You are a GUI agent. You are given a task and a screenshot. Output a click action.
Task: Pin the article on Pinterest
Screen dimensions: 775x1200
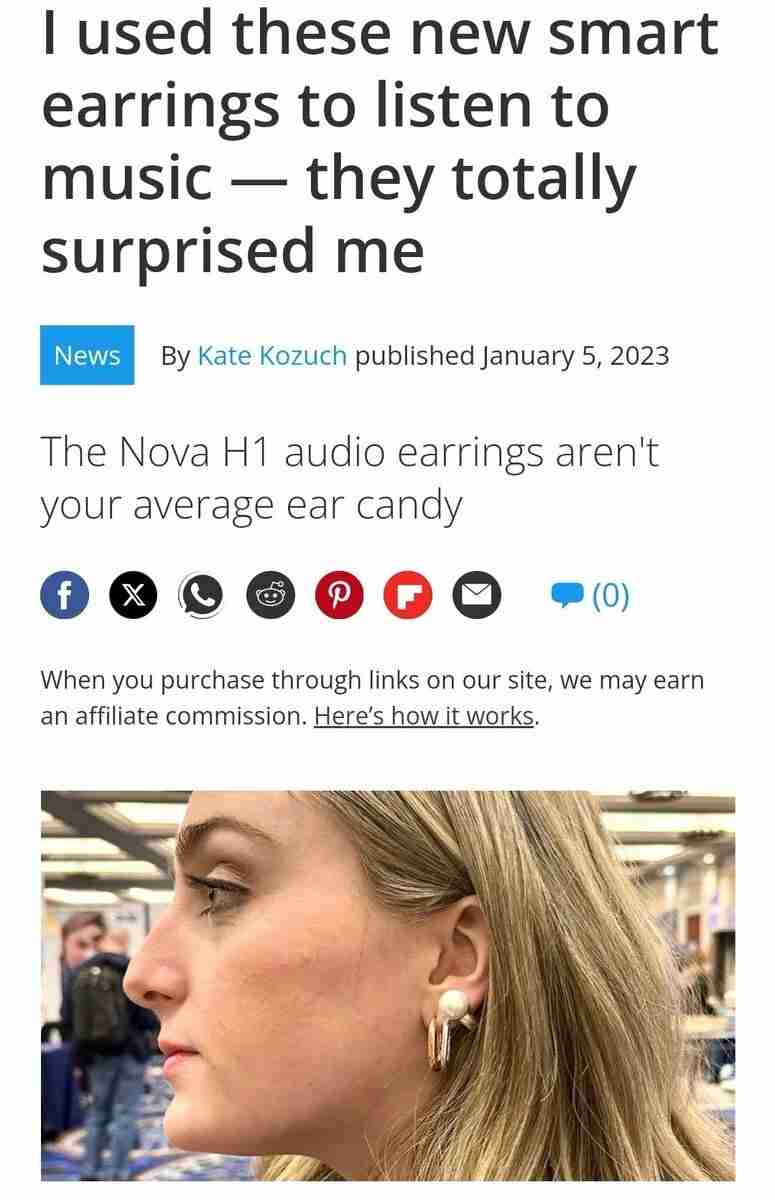coord(339,596)
